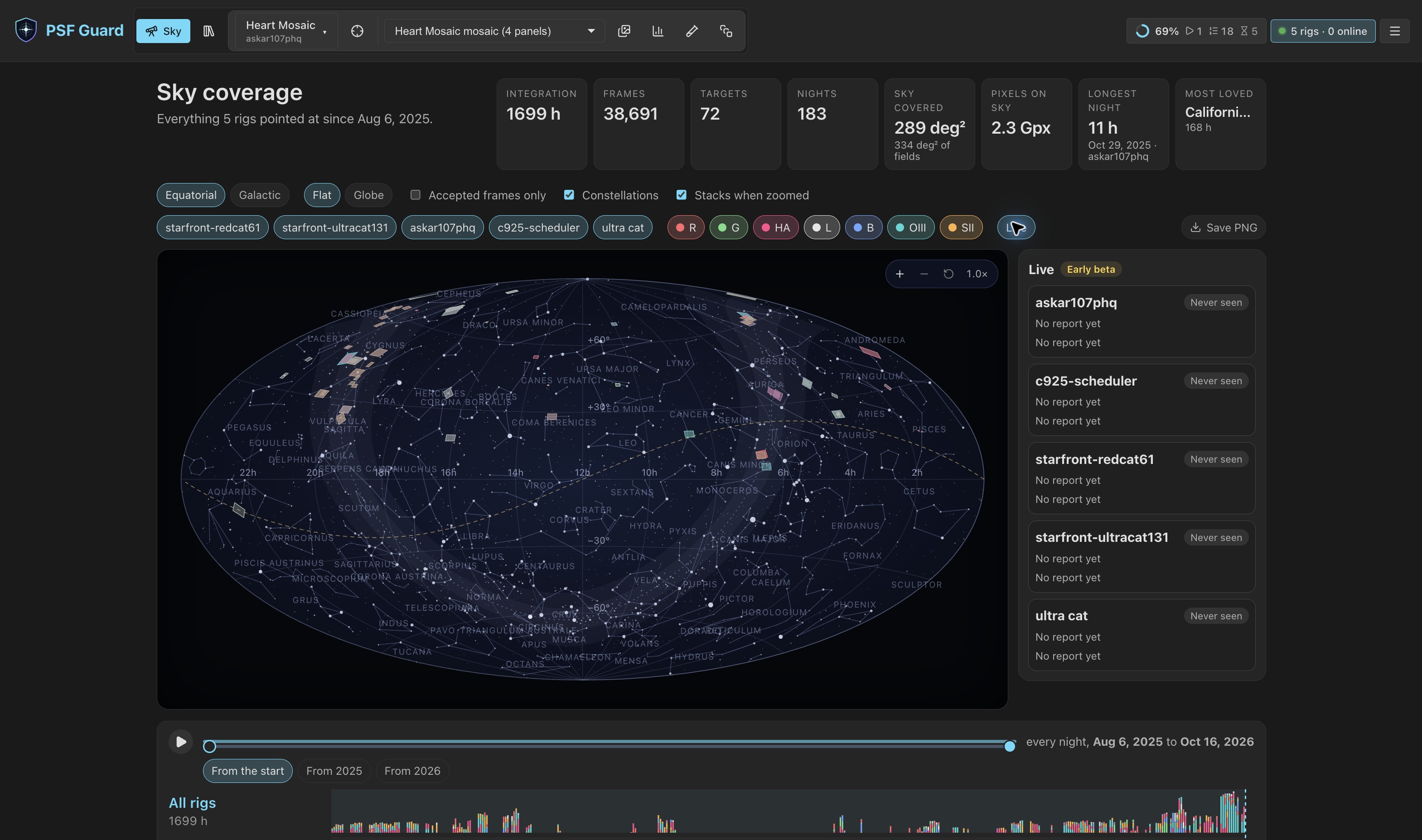The width and height of the screenshot is (1422, 840).
Task: Enable Accepted frames only checkbox
Action: 416,195
